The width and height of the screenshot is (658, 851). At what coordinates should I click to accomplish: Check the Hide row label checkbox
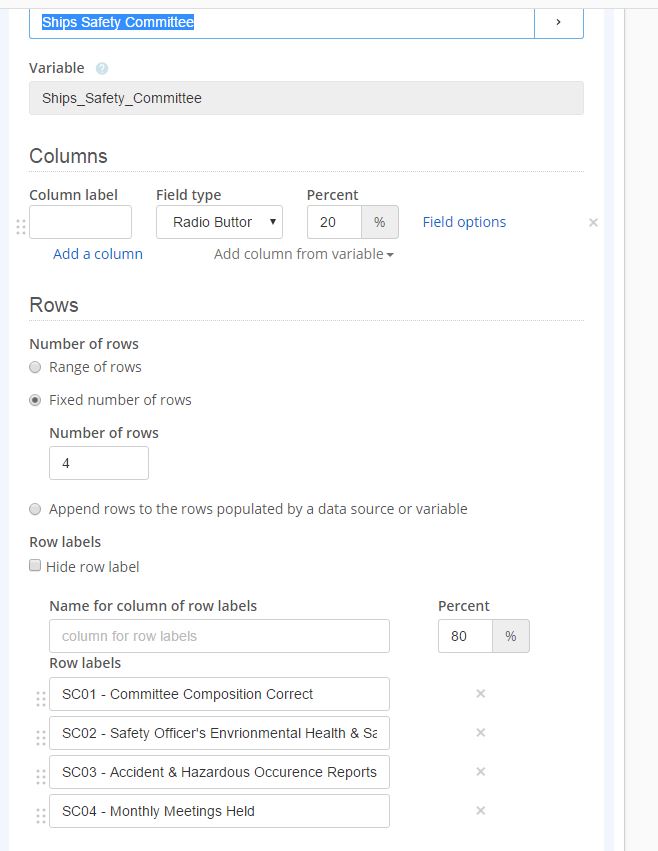(x=36, y=566)
